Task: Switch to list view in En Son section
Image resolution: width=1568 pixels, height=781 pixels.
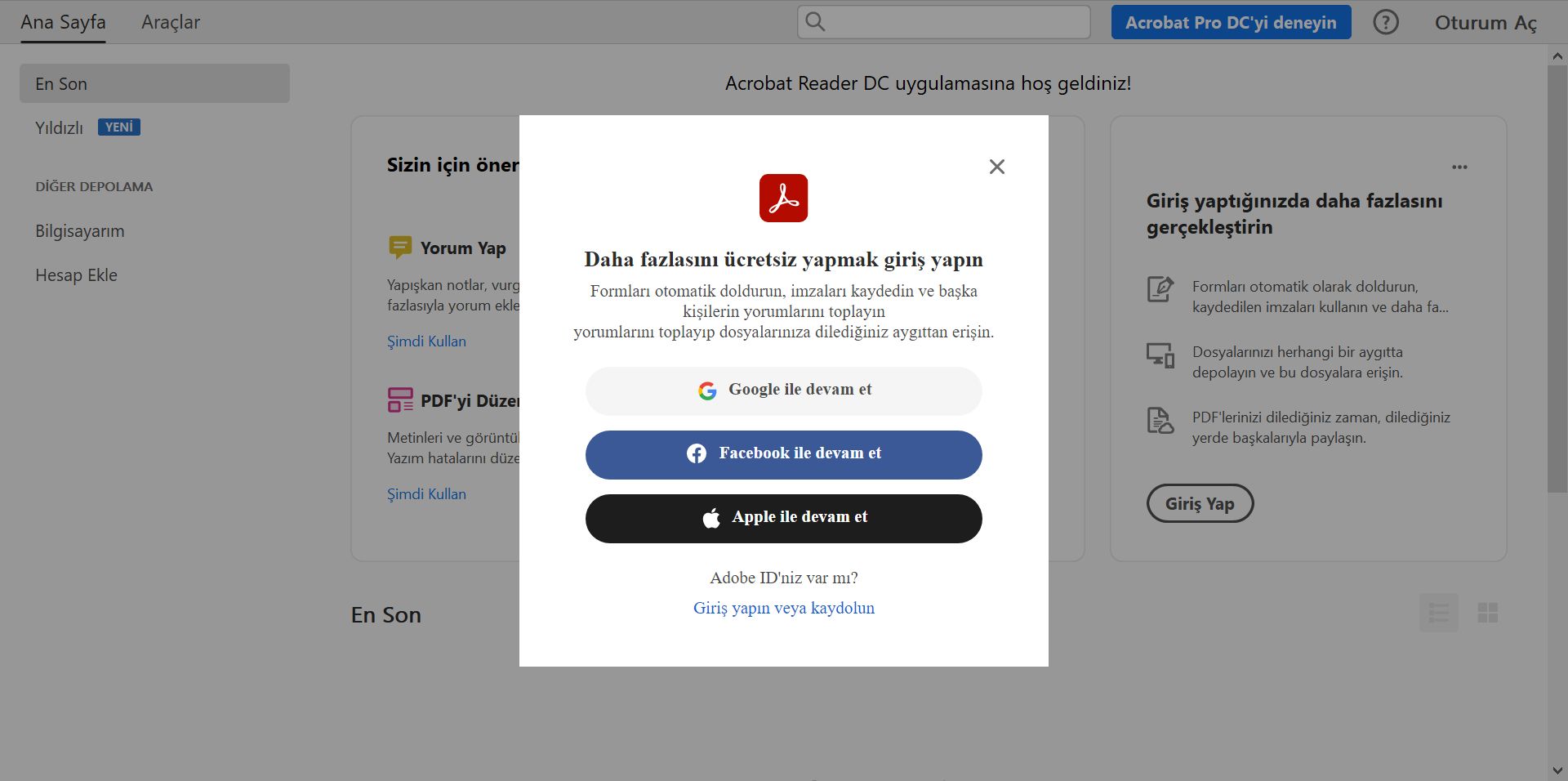Action: coord(1439,613)
